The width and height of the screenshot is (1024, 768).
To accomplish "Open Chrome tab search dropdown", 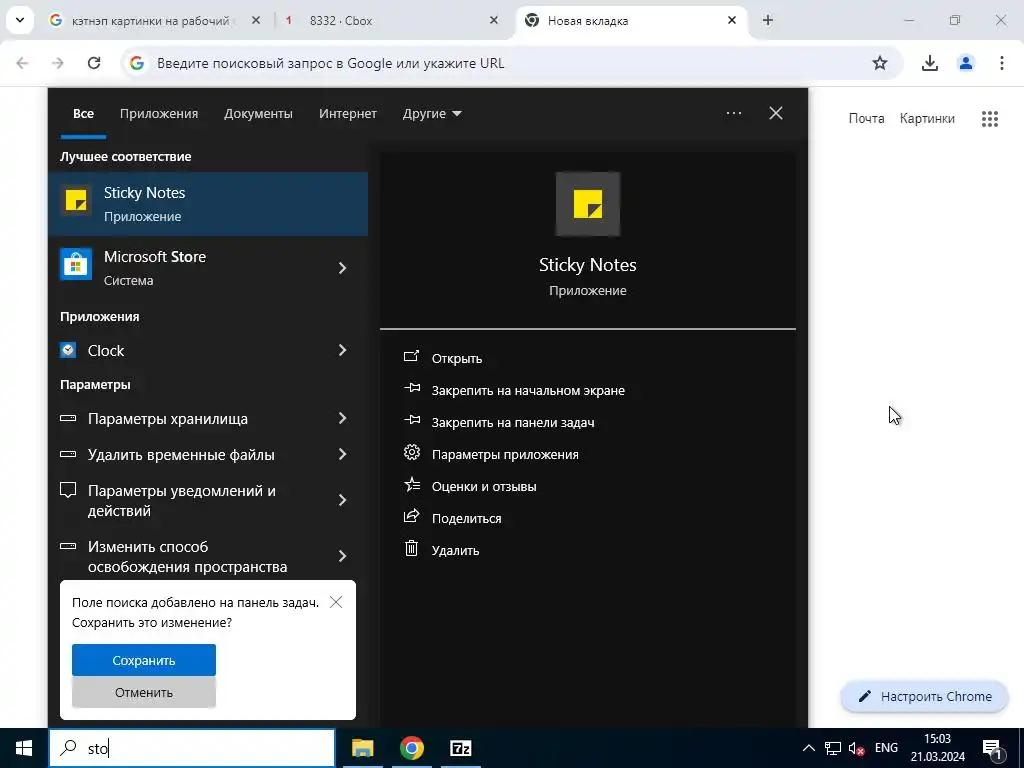I will click(x=20, y=20).
